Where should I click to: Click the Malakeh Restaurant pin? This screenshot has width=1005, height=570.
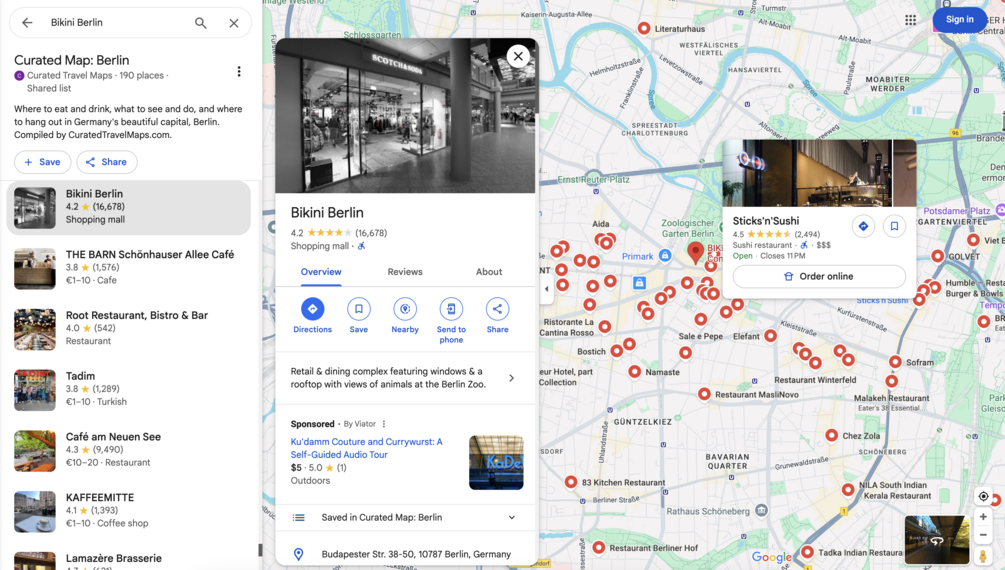891,381
